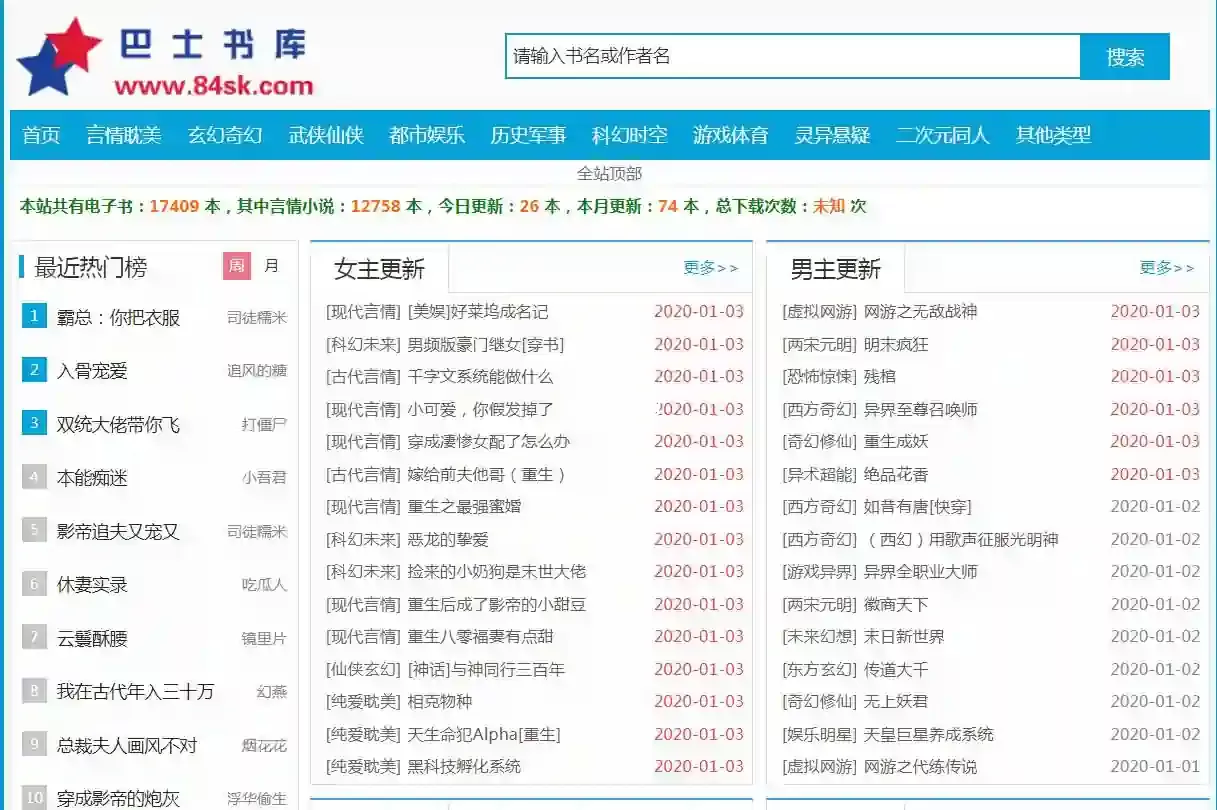Open 异界全职业大师
This screenshot has height=810, width=1217.
[x=920, y=572]
